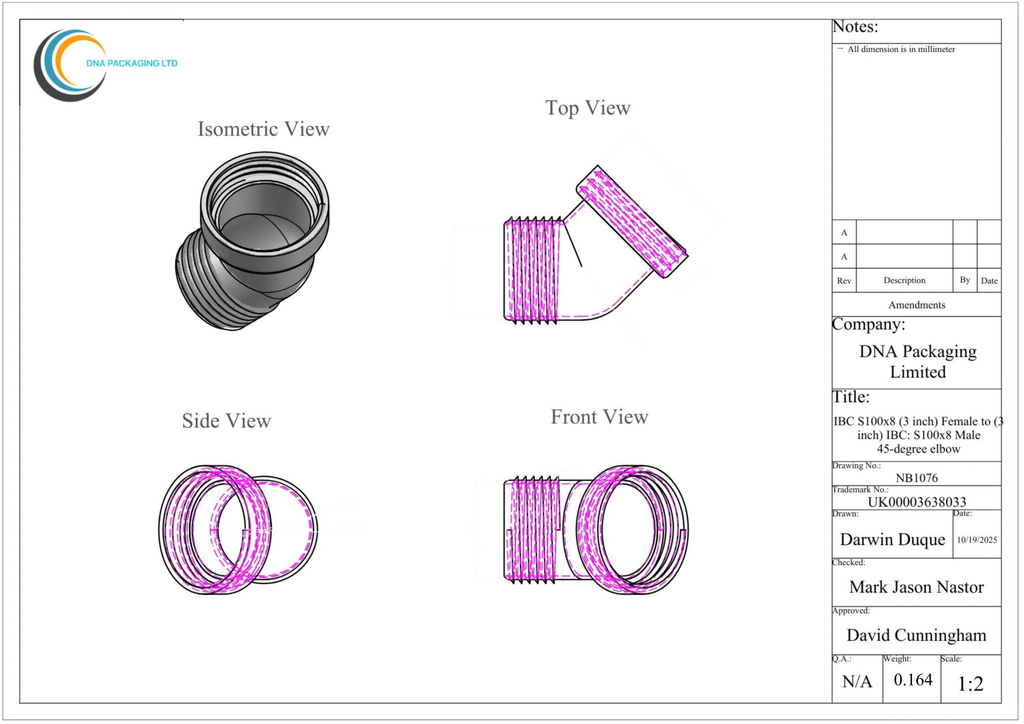Click the Scale: label
The width and height of the screenshot is (1024, 724).
coord(951,659)
